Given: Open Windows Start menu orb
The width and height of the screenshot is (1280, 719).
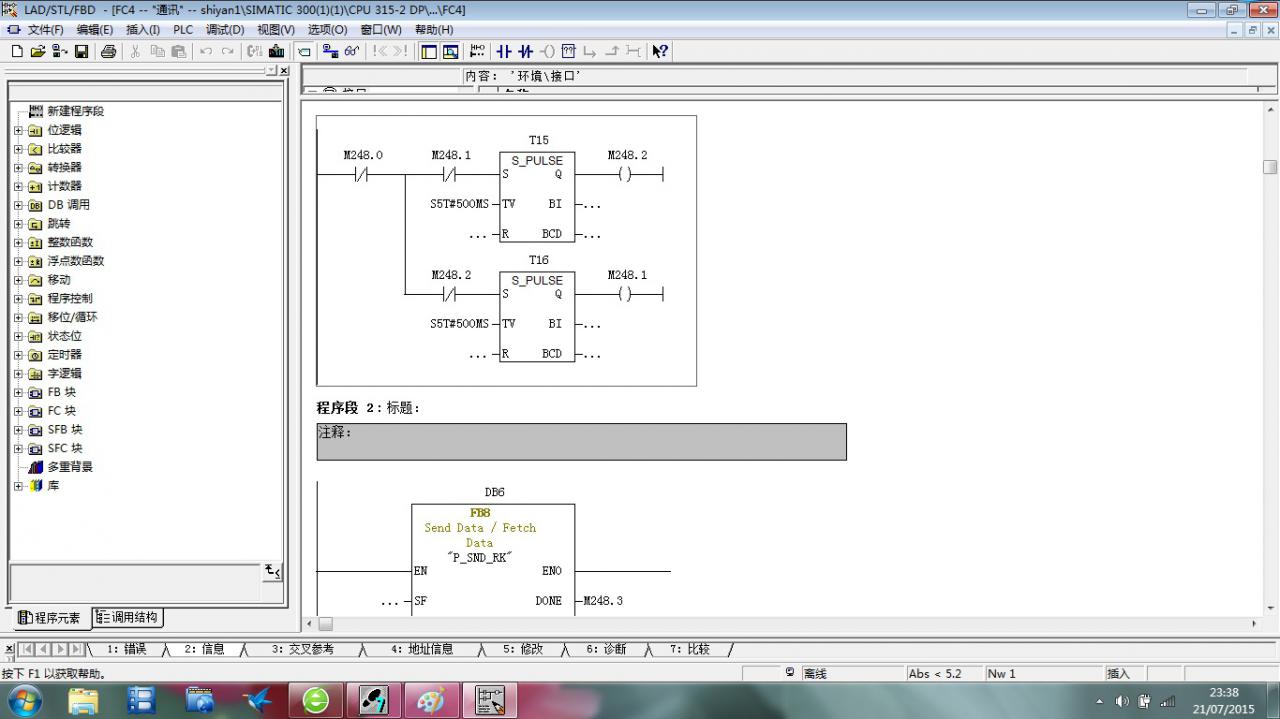Looking at the screenshot, I should (x=24, y=700).
